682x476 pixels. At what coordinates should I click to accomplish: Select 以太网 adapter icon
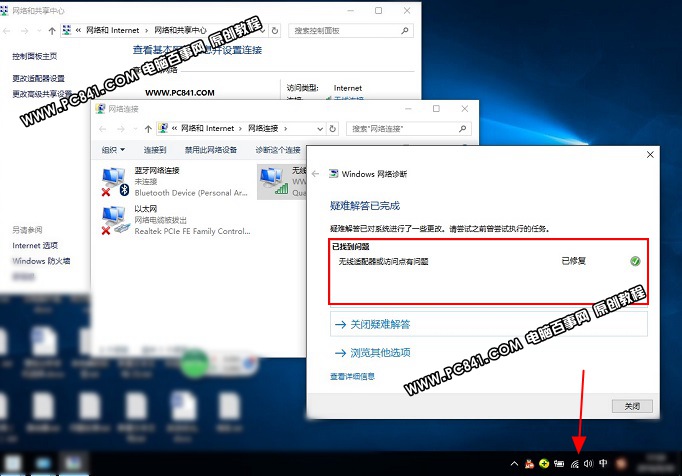pyautogui.click(x=115, y=220)
